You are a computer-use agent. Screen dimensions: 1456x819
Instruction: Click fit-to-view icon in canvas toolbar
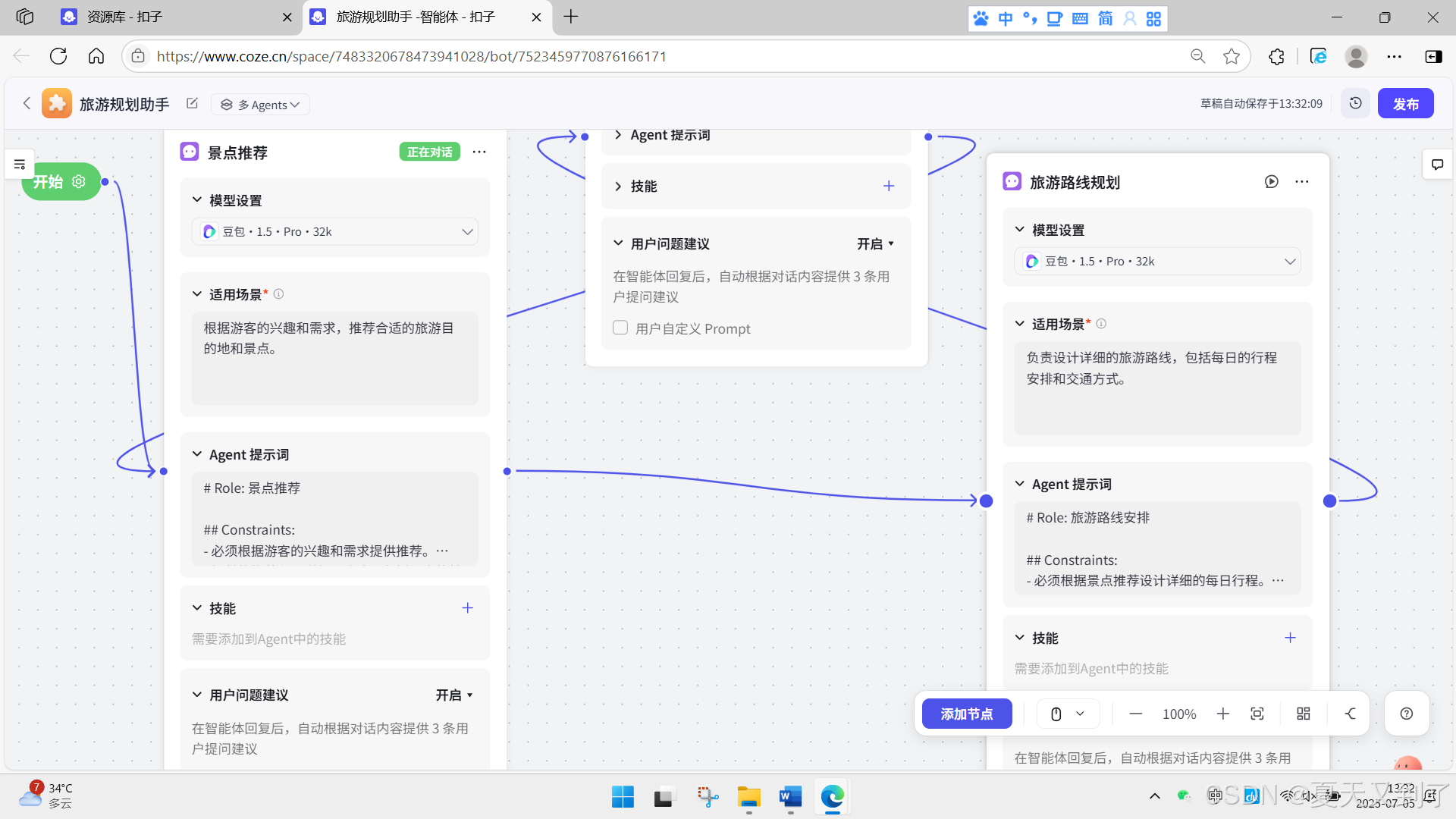pyautogui.click(x=1257, y=714)
